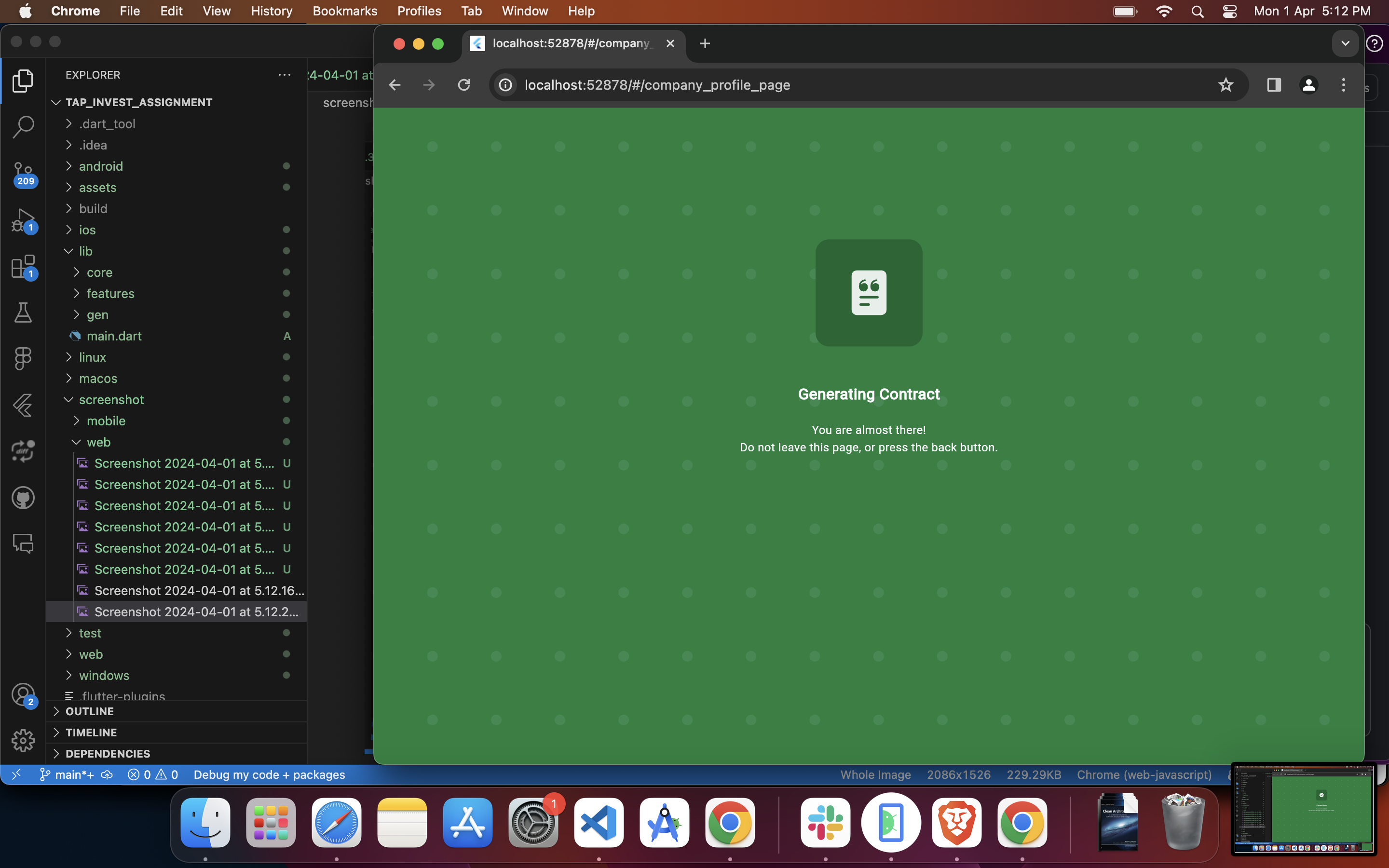Viewport: 1389px width, 868px height.
Task: Open macOS Control Center toggle icon
Action: (1229, 12)
